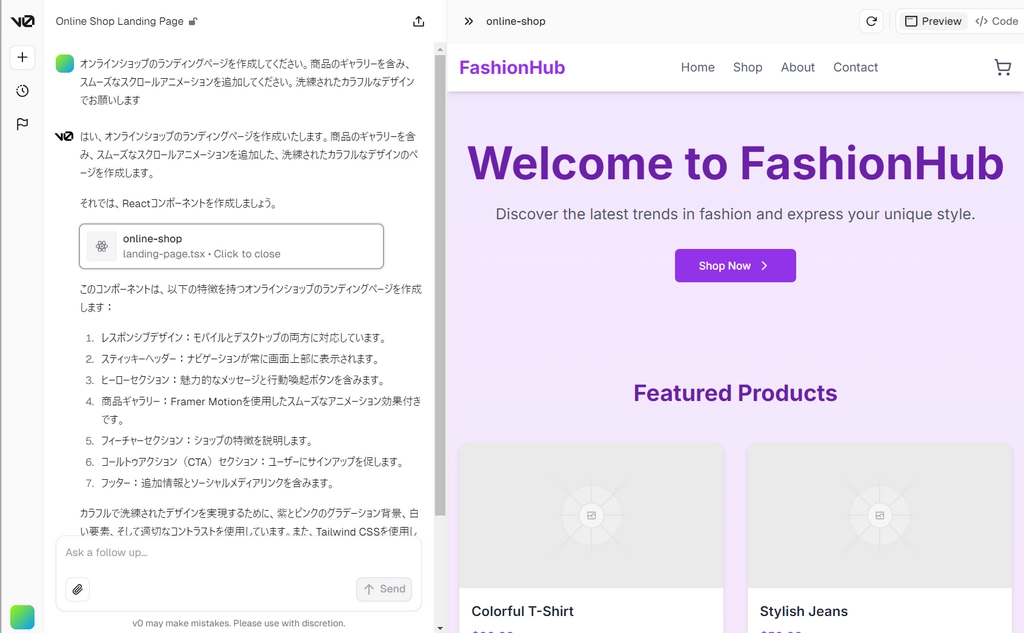Open the Contact nav link
This screenshot has height=633, width=1024.
pyautogui.click(x=856, y=67)
